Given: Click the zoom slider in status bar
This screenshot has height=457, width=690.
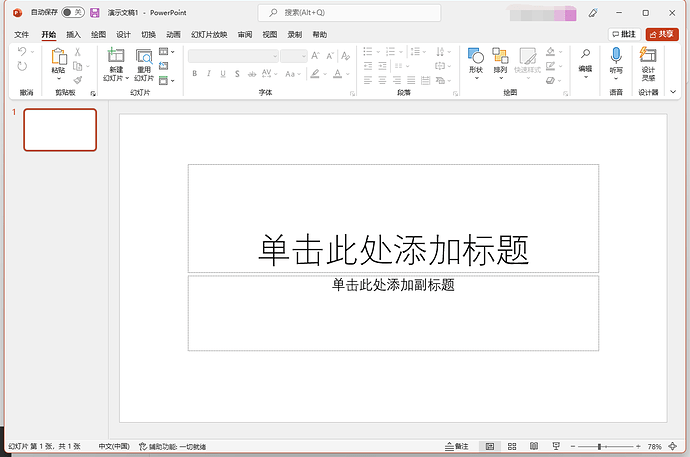Looking at the screenshot, I should pos(600,446).
